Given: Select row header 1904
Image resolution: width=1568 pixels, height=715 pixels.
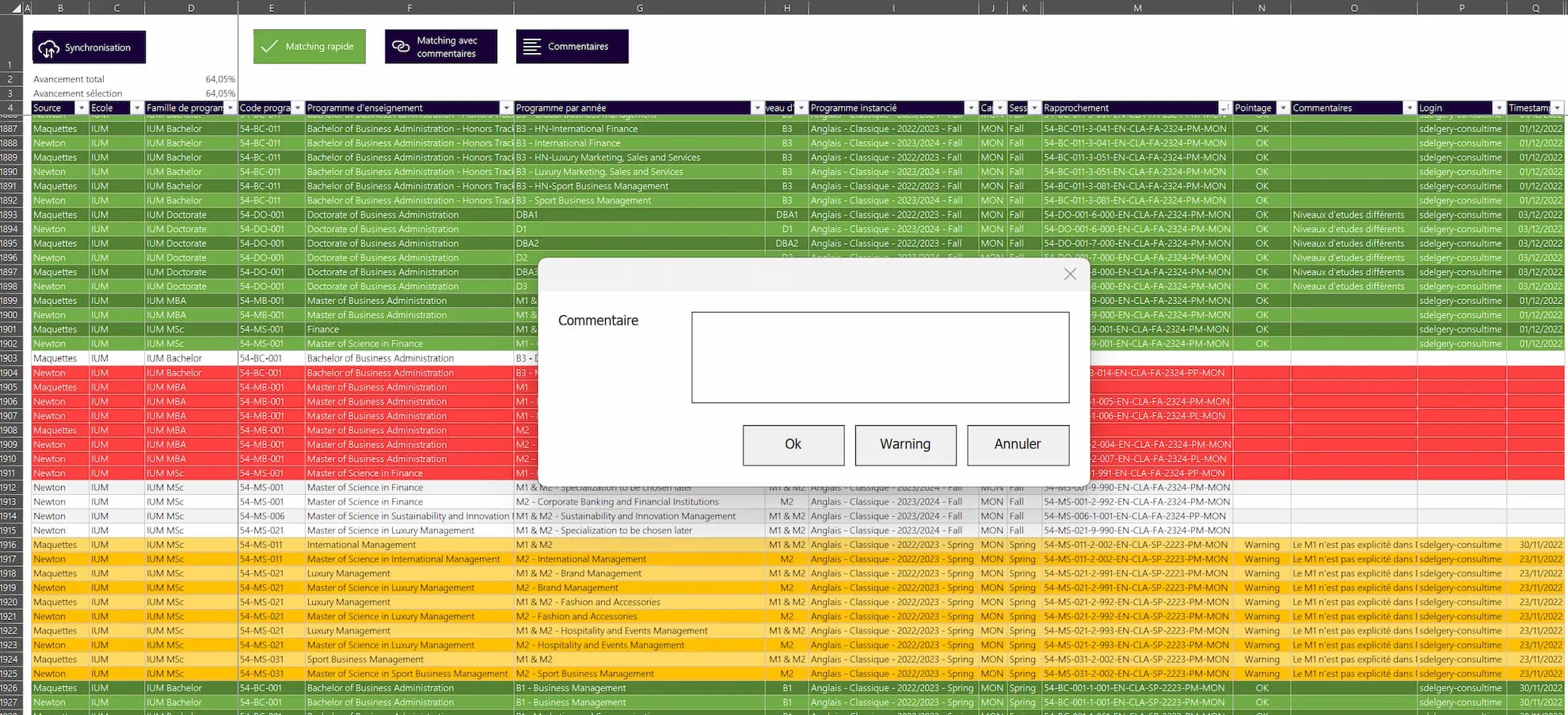Looking at the screenshot, I should (10, 372).
